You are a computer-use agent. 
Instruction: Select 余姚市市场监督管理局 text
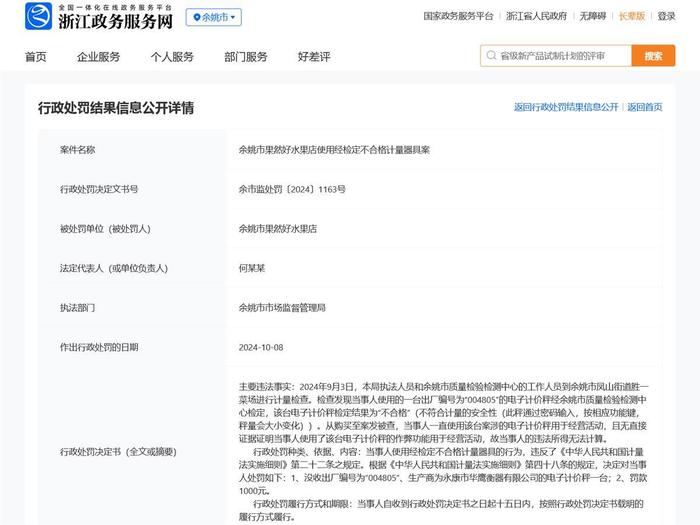pyautogui.click(x=282, y=308)
